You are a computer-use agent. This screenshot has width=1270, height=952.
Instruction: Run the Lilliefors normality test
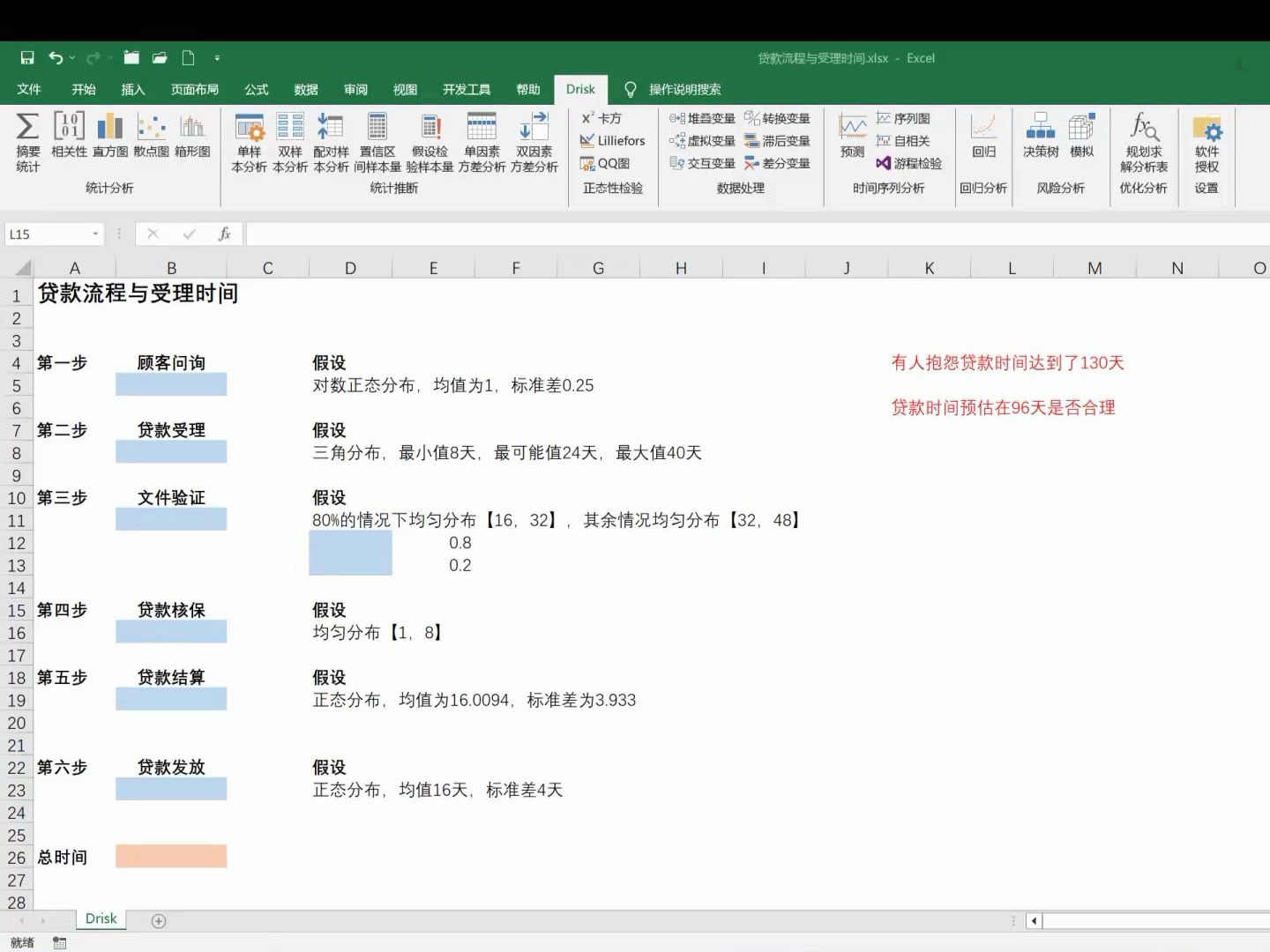coord(612,140)
